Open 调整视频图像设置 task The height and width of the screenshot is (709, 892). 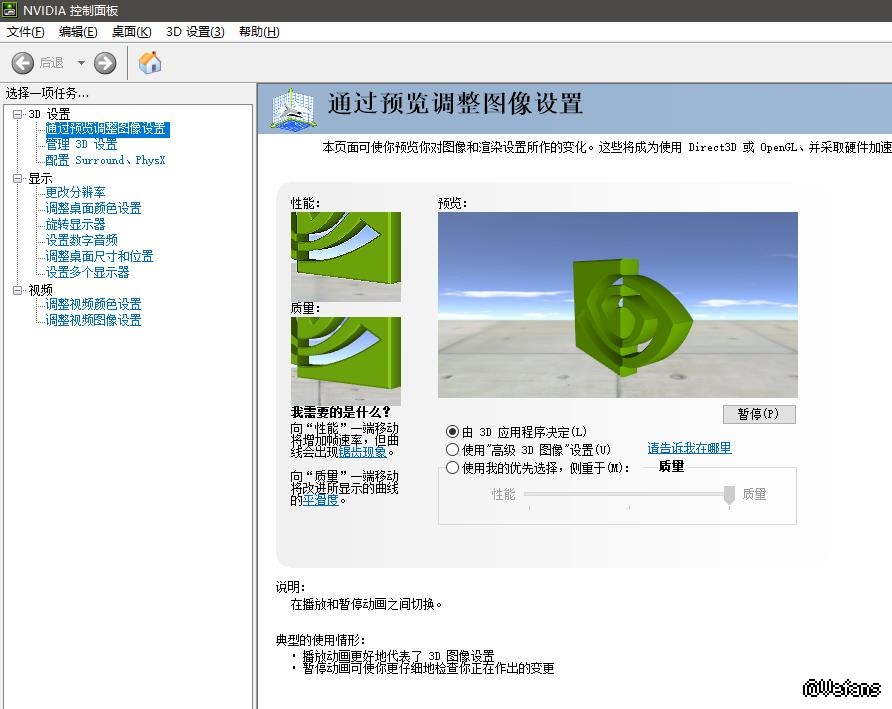93,320
